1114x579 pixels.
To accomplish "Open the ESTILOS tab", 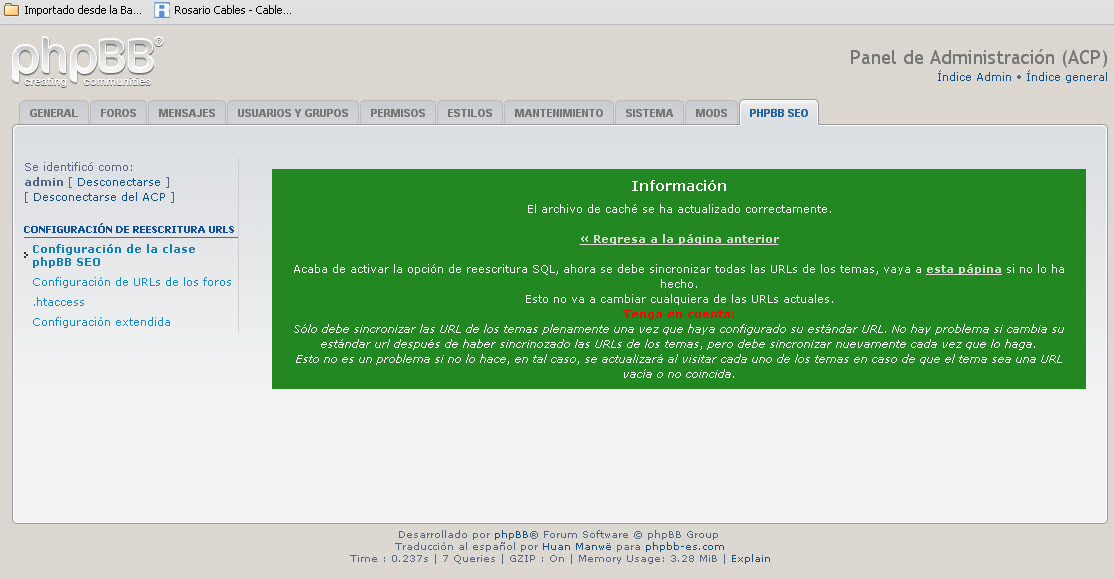I will [x=468, y=112].
